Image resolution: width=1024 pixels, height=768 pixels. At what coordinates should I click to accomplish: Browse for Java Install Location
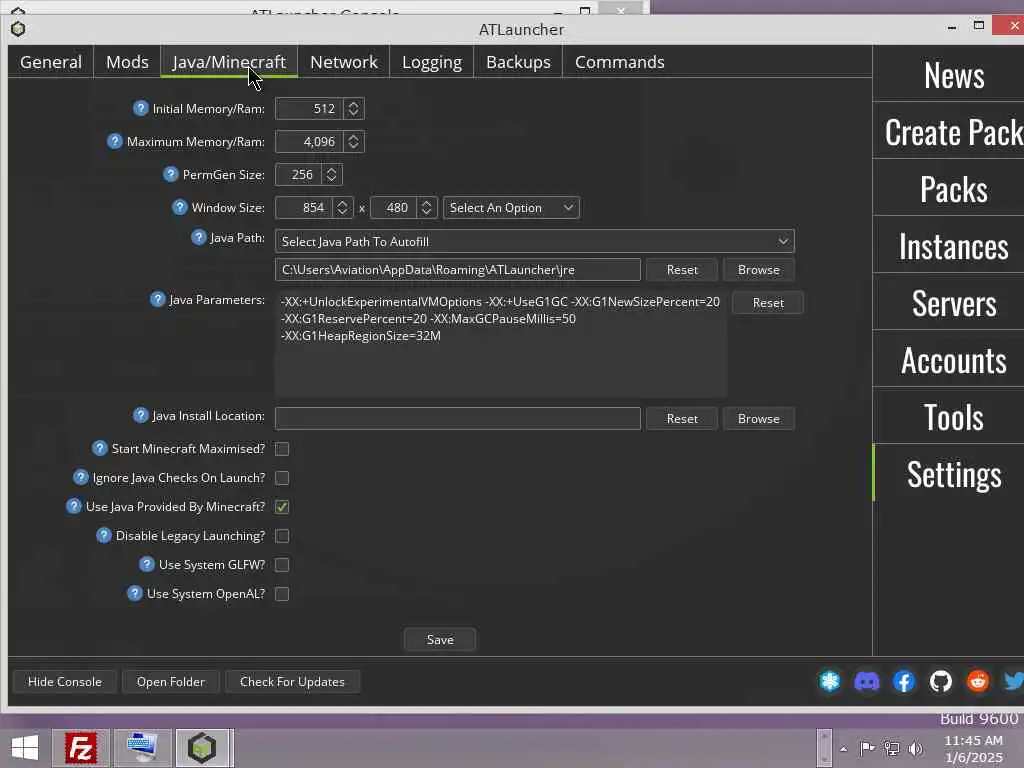pos(758,419)
